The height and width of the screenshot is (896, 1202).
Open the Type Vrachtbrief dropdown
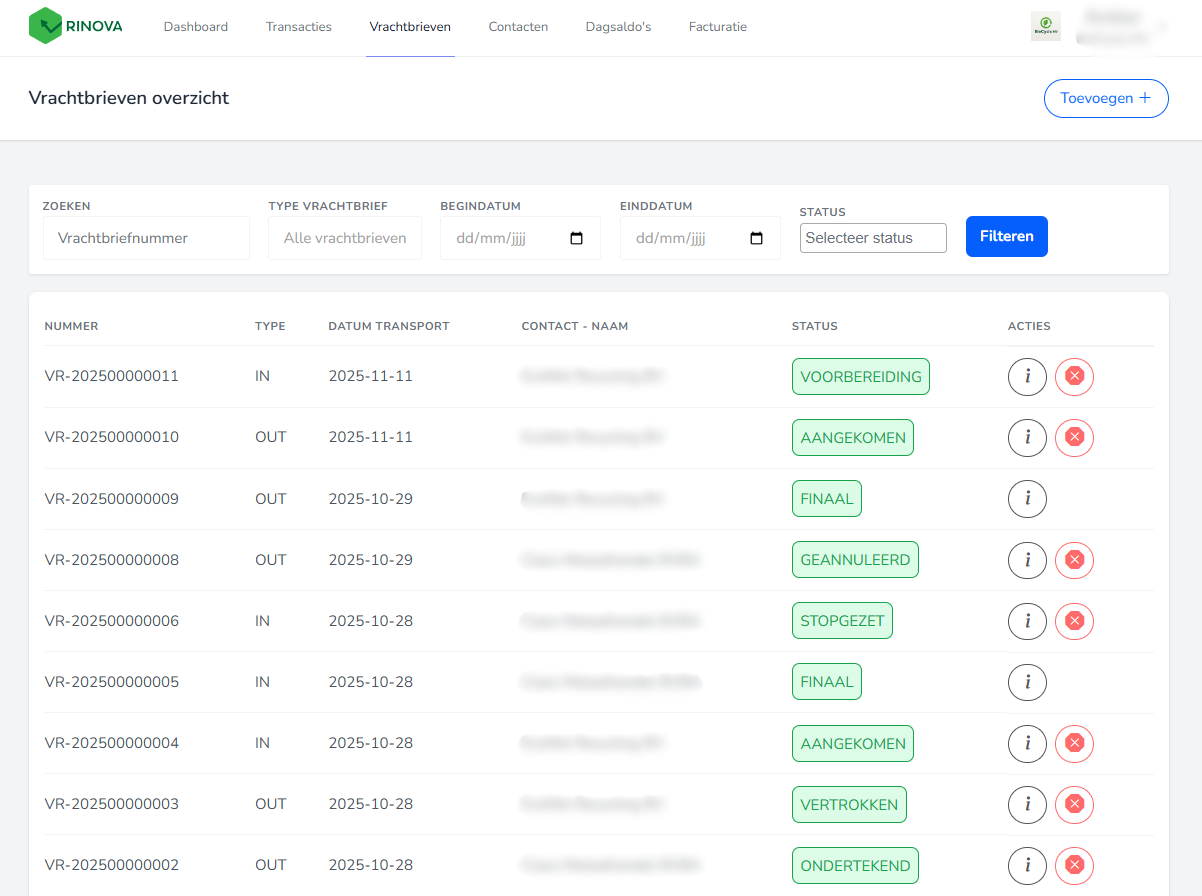(345, 238)
